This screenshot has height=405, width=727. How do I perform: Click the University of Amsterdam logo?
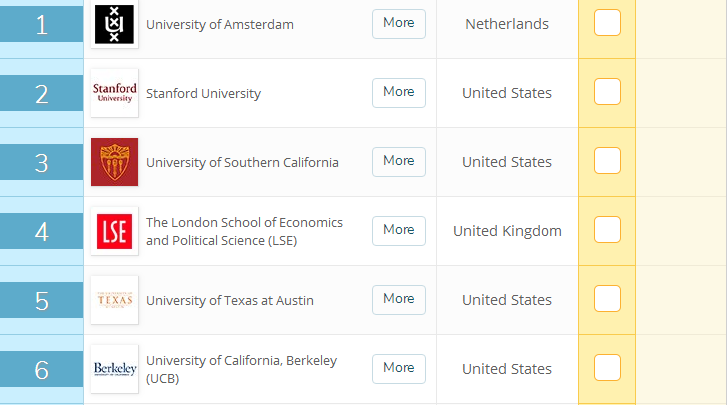coord(114,24)
